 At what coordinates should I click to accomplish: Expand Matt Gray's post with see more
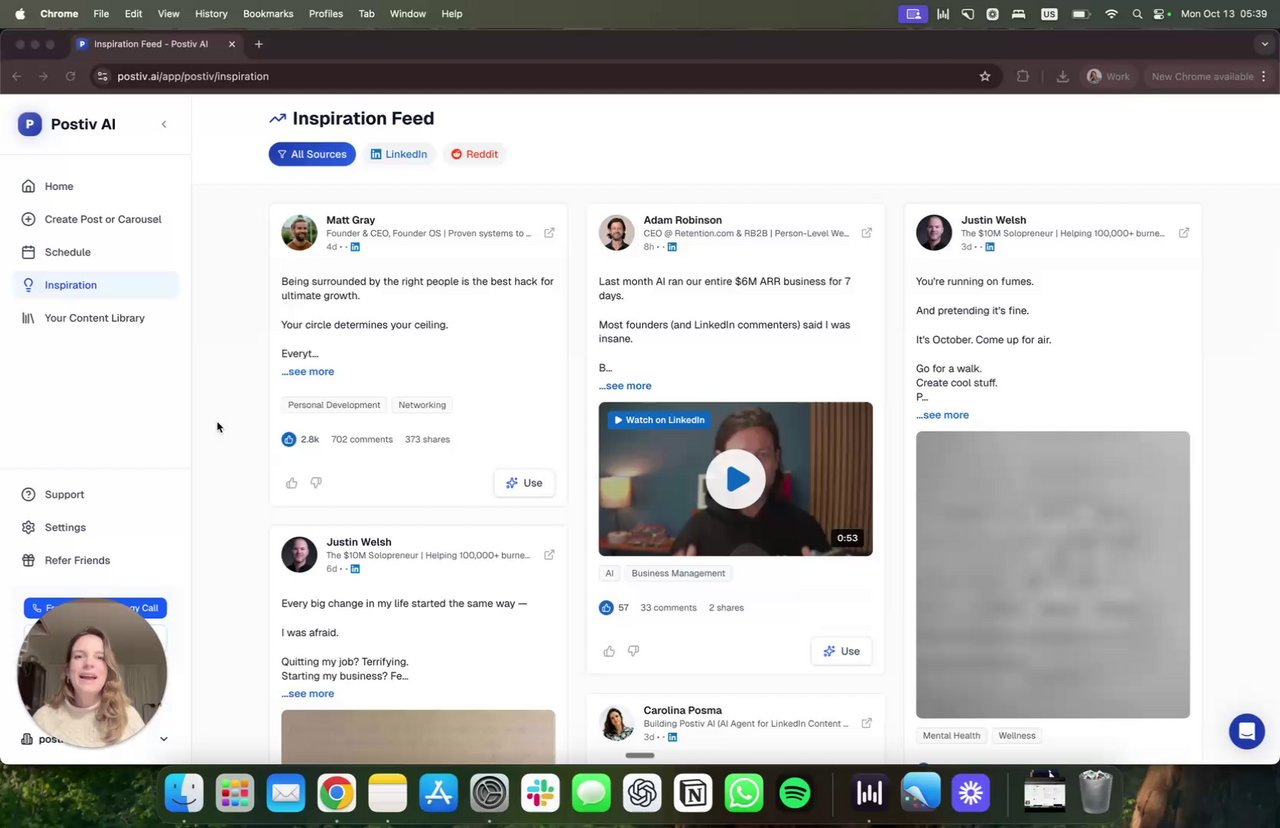[308, 371]
